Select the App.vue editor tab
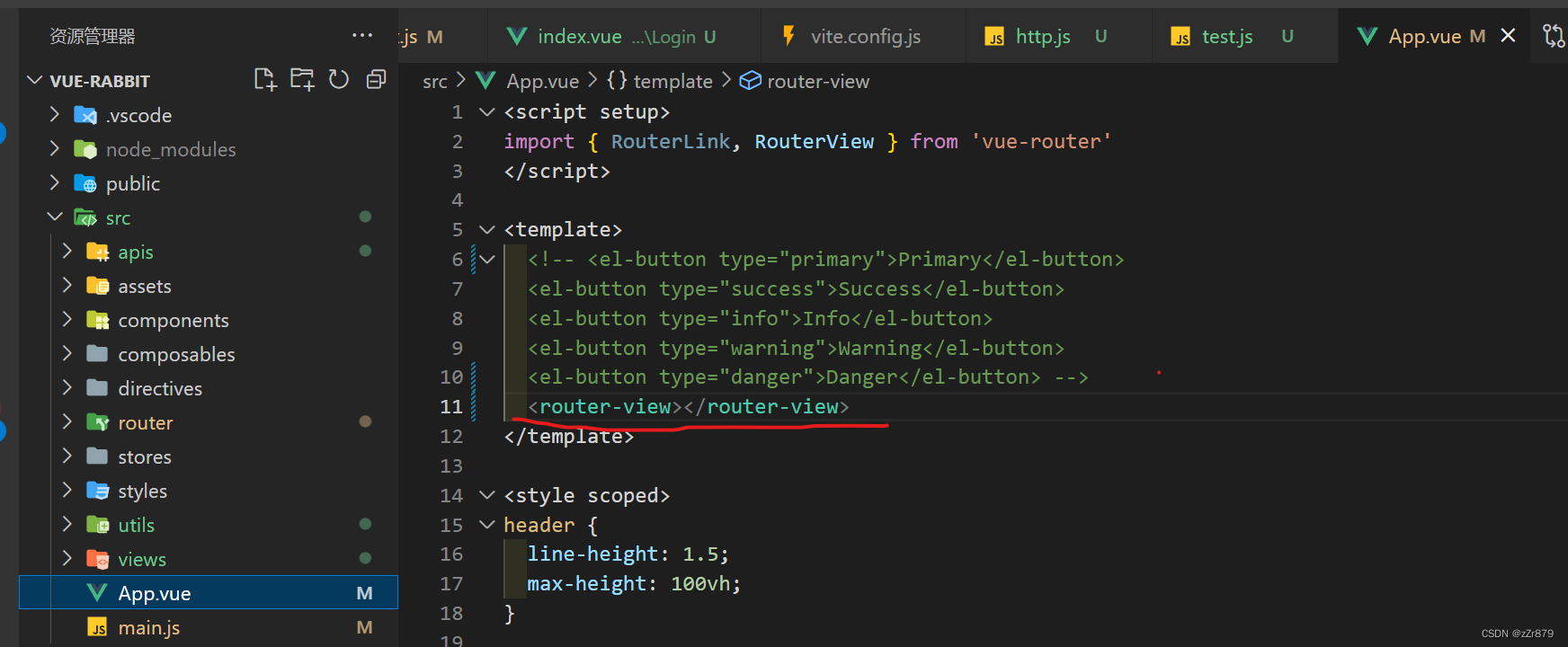The image size is (1568, 647). click(x=1434, y=36)
